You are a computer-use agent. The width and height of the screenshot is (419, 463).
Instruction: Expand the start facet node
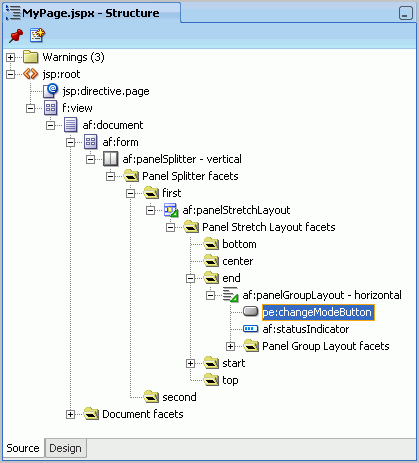pos(190,363)
